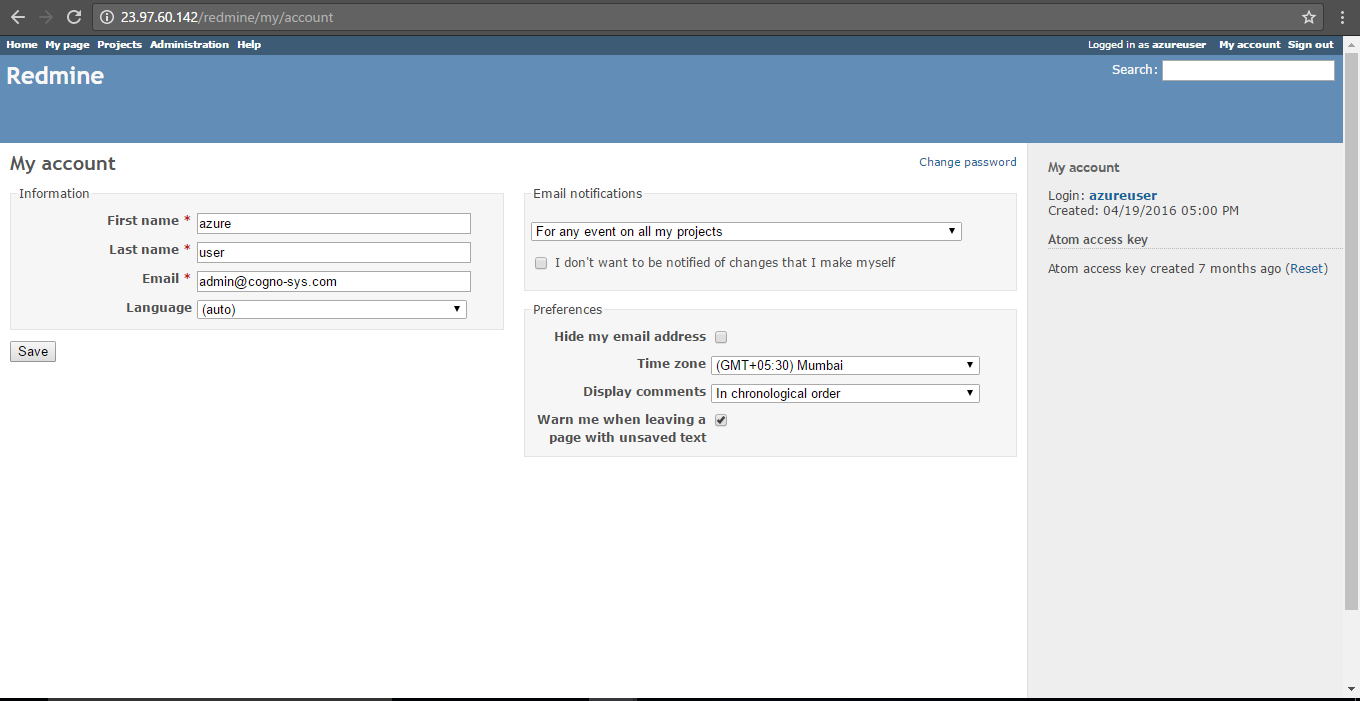The width and height of the screenshot is (1360, 701).
Task: Open the Display comments dropdown
Action: [845, 394]
